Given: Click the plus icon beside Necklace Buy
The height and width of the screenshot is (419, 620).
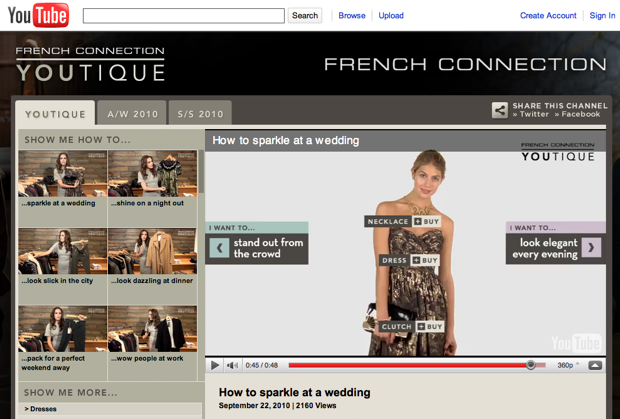Looking at the screenshot, I should click(x=418, y=222).
